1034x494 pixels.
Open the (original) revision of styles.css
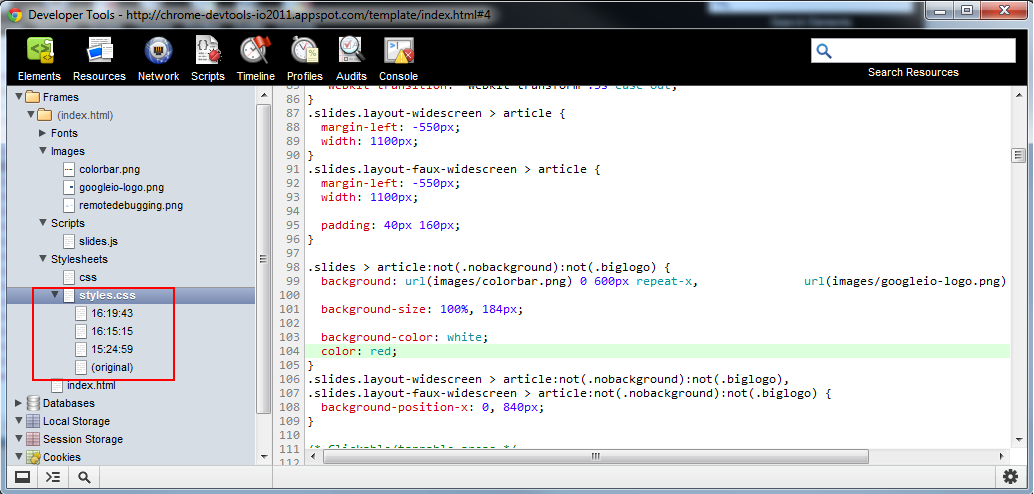pos(104,367)
